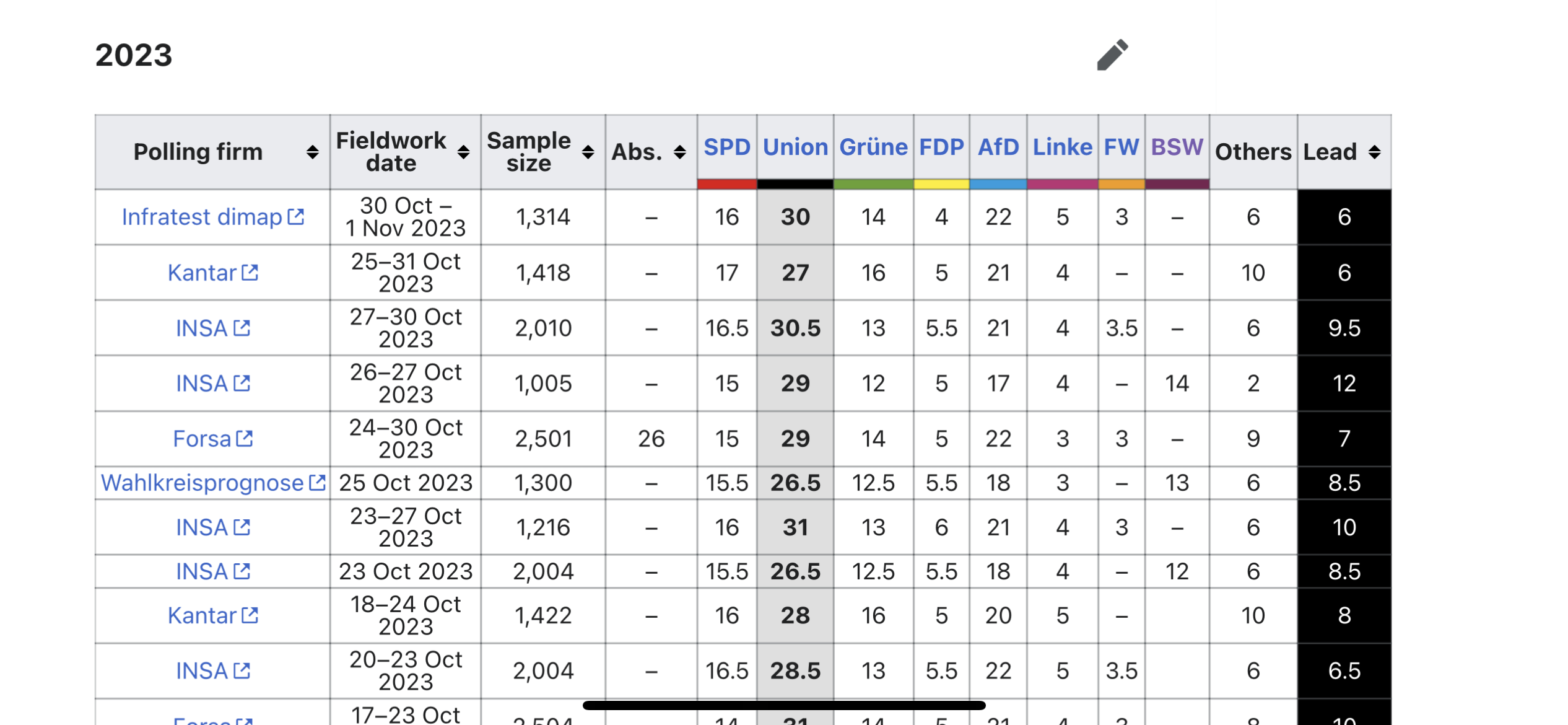Open the Wahlkreisprognose poll source link
The image size is (1568, 725).
(202, 483)
